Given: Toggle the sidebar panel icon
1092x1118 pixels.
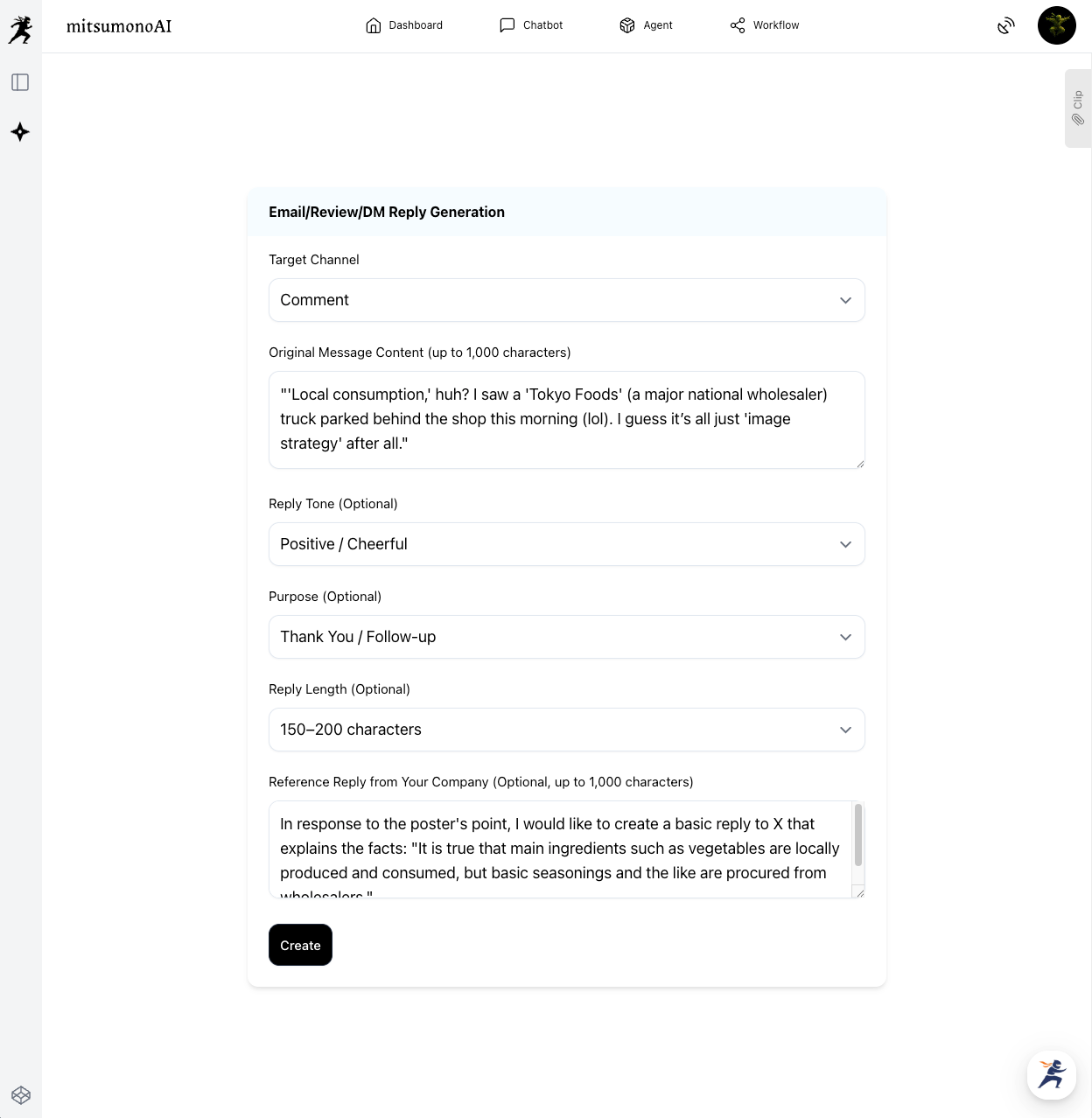Looking at the screenshot, I should coord(20,82).
